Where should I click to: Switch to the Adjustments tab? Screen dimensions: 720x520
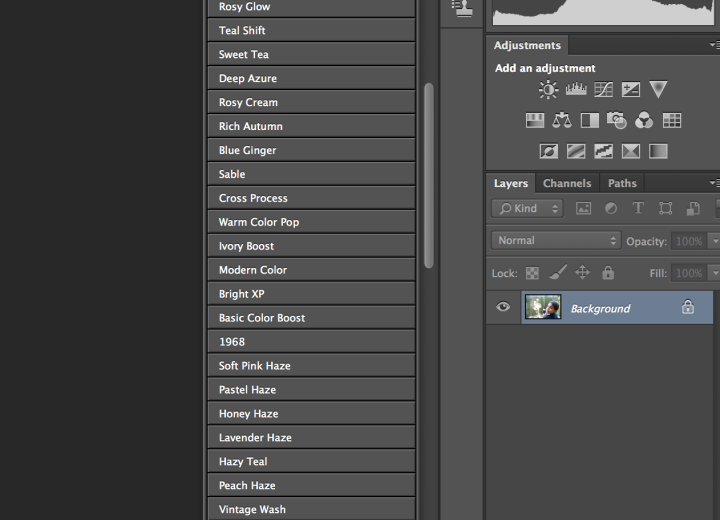(527, 45)
